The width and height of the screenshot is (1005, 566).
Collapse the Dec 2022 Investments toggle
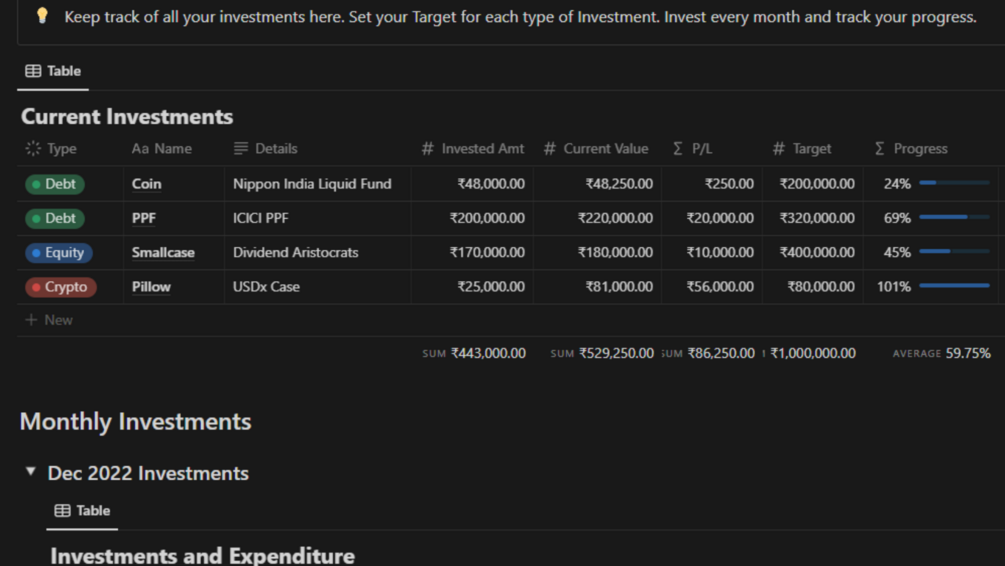(x=31, y=472)
